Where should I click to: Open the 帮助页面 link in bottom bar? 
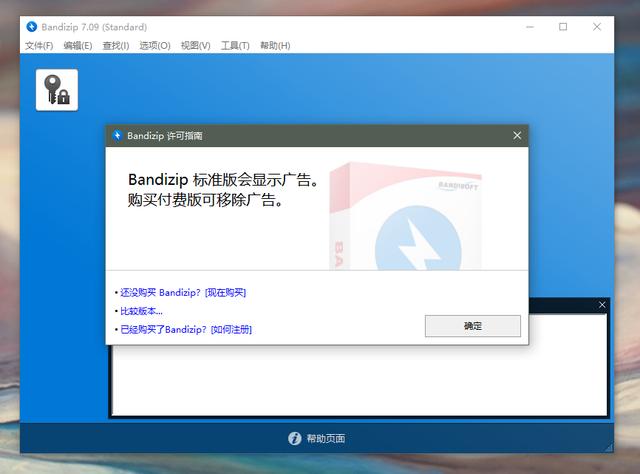326,438
